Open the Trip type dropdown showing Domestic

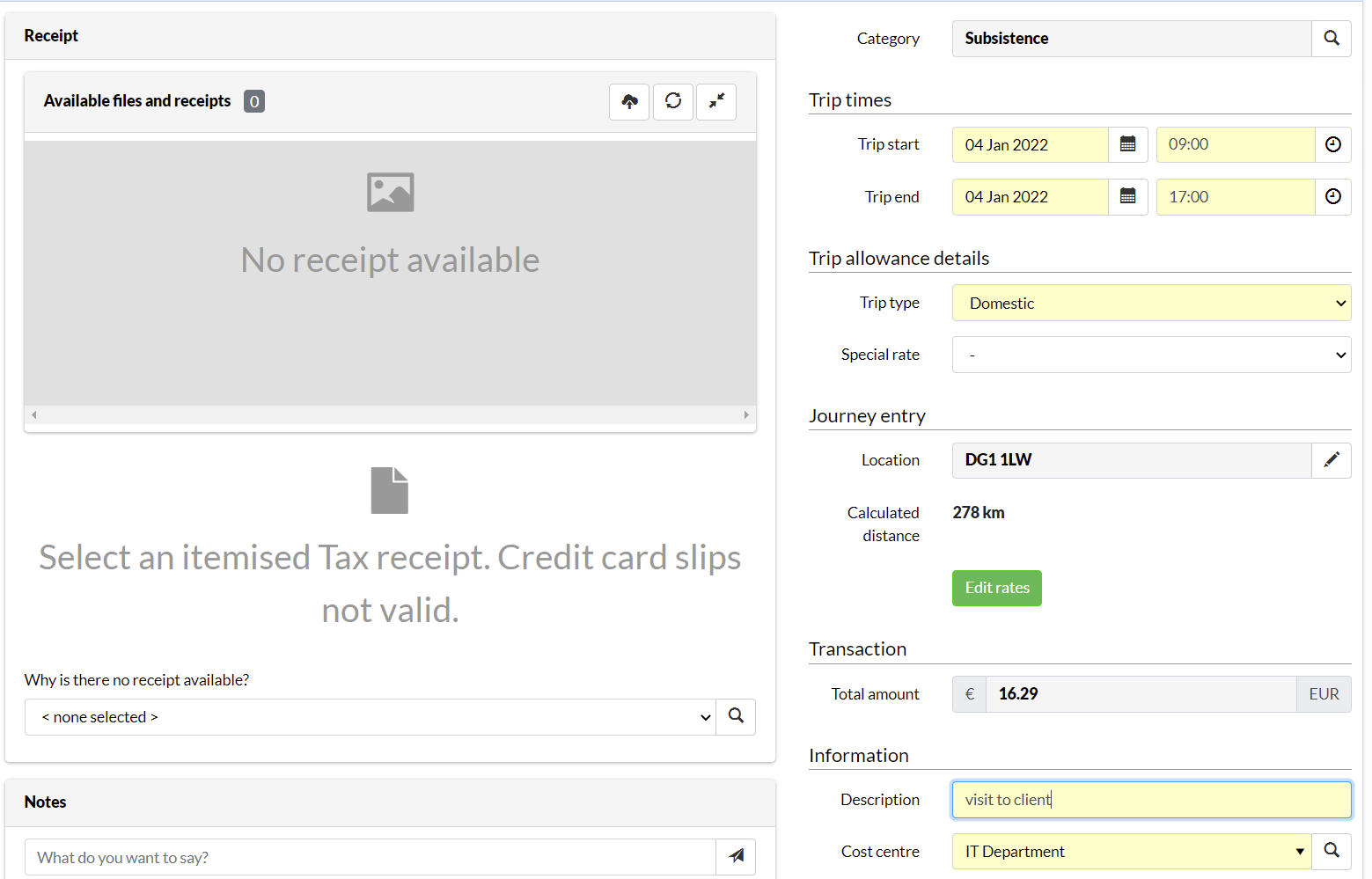click(x=1151, y=303)
